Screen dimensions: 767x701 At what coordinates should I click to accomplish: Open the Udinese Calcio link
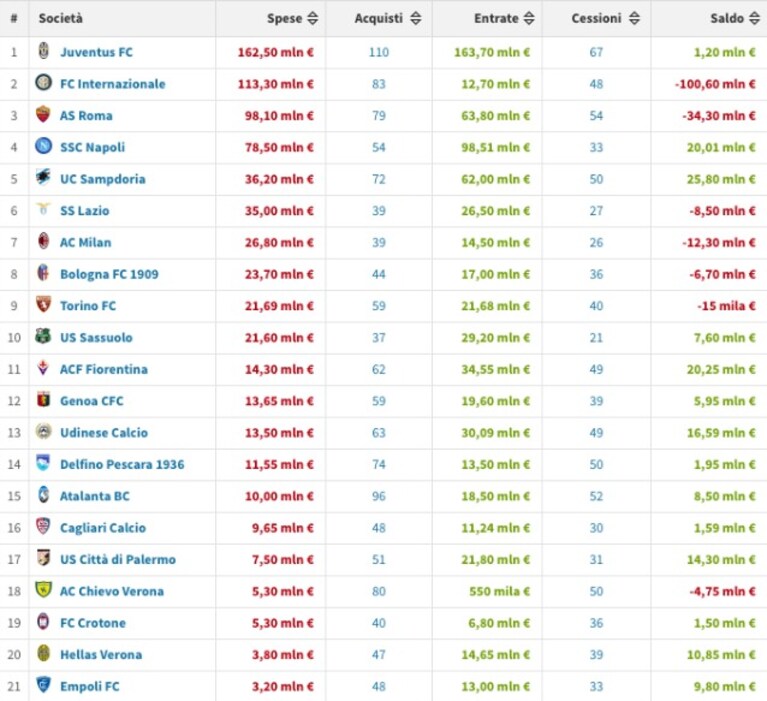pyautogui.click(x=104, y=433)
